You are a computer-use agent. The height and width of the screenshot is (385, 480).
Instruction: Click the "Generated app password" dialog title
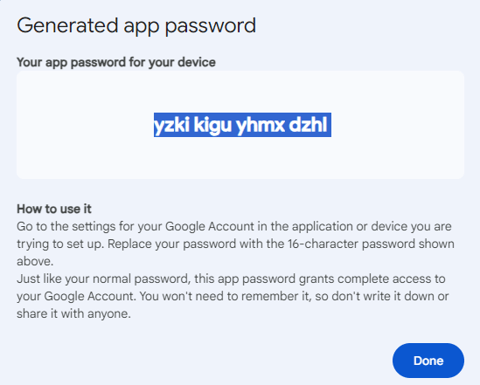[x=136, y=26]
